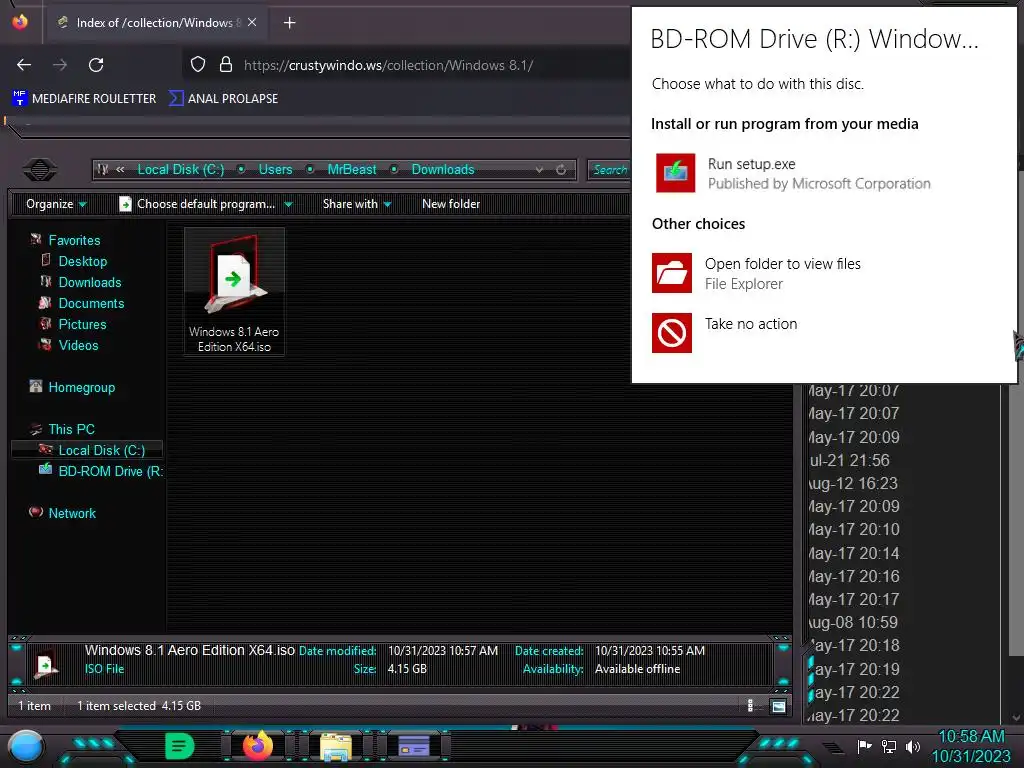Image resolution: width=1024 pixels, height=768 pixels.
Task: Reload the Firefox page
Action: pos(96,65)
